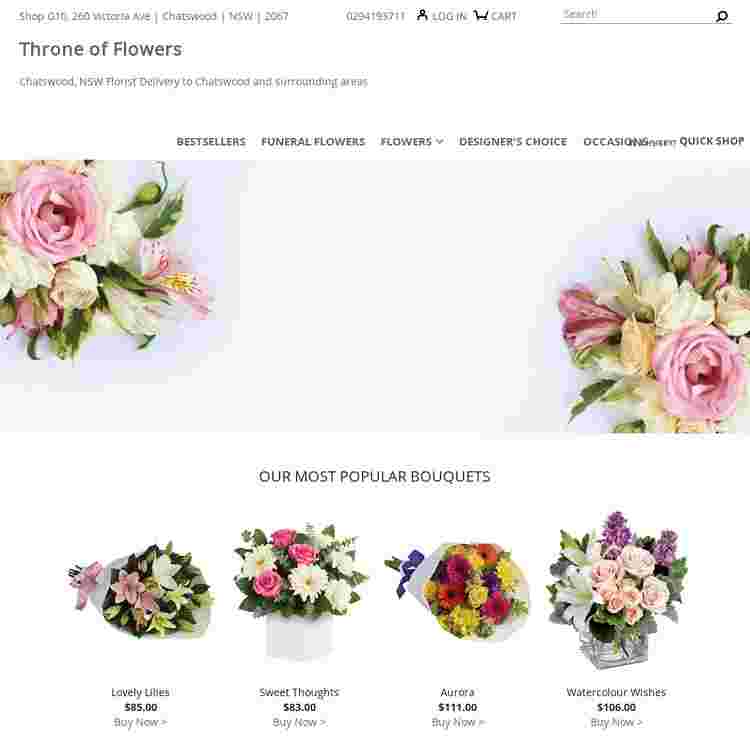Click Buy Now under Sweet Thoughts
This screenshot has width=750, height=750.
click(x=299, y=722)
